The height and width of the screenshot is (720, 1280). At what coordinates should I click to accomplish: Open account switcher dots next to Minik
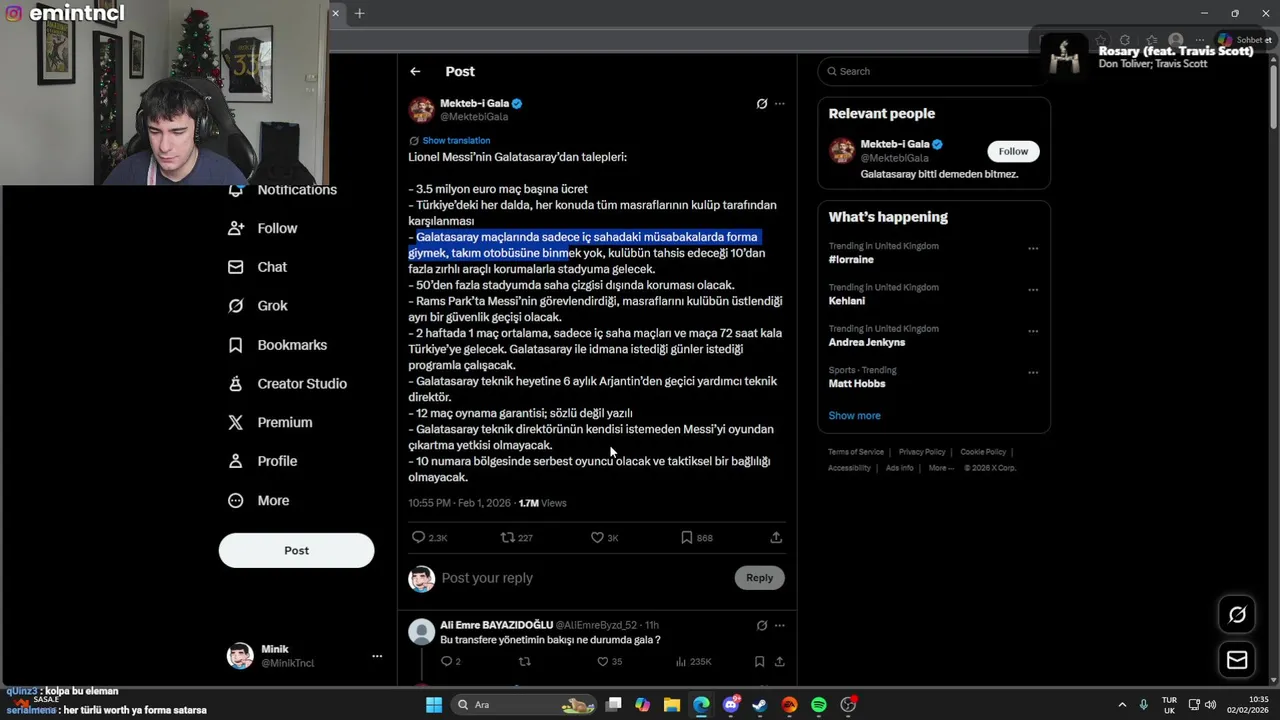point(377,656)
